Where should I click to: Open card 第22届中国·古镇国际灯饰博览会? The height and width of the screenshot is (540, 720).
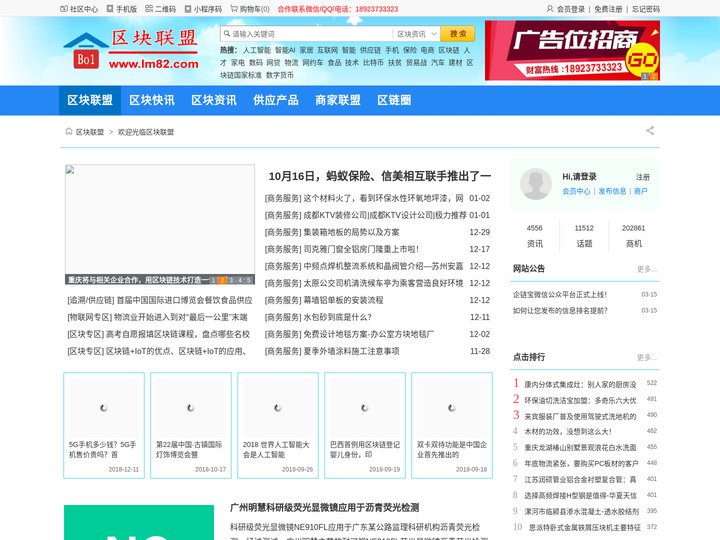pos(191,425)
